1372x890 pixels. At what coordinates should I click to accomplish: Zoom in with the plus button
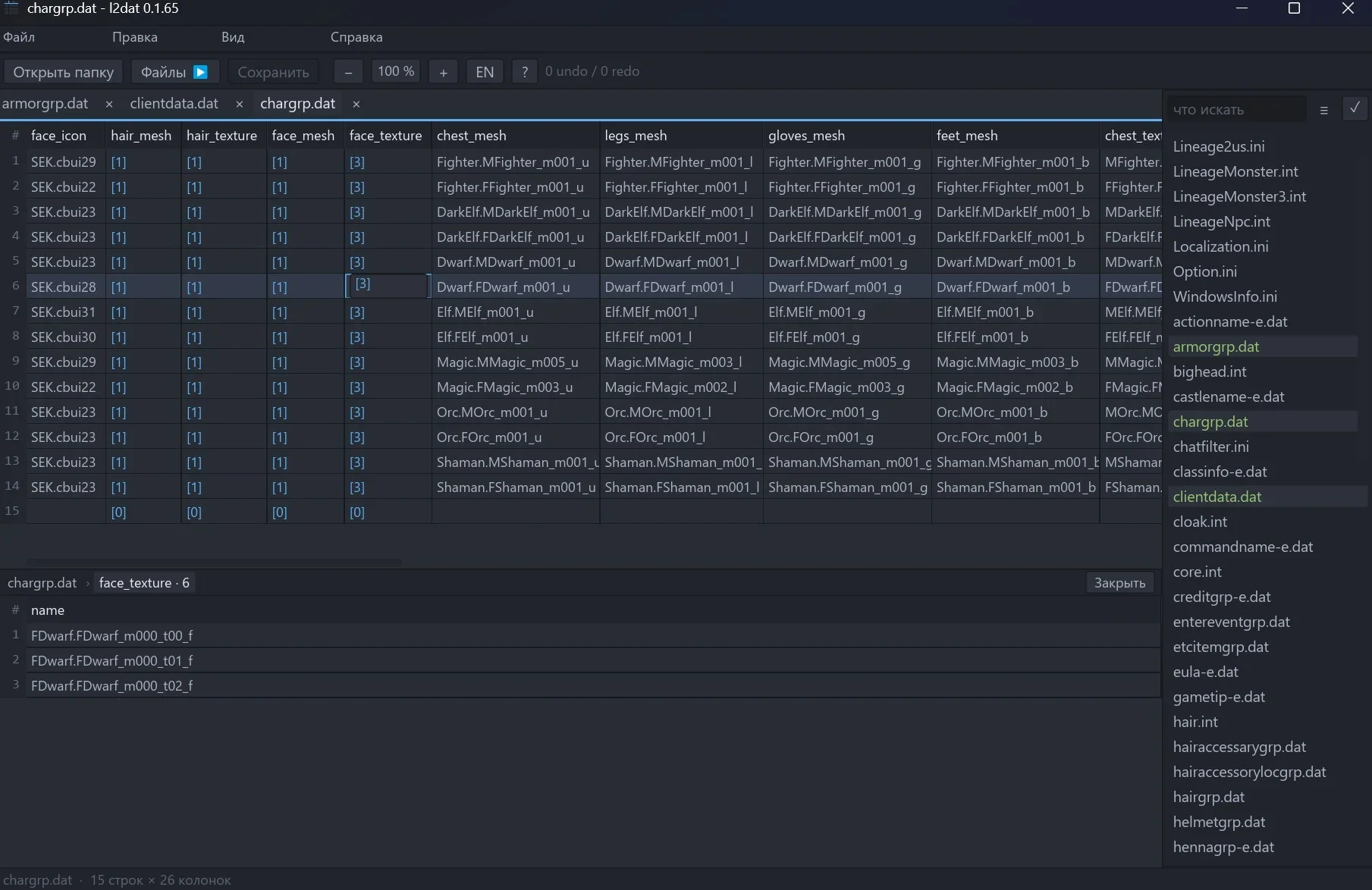point(443,72)
